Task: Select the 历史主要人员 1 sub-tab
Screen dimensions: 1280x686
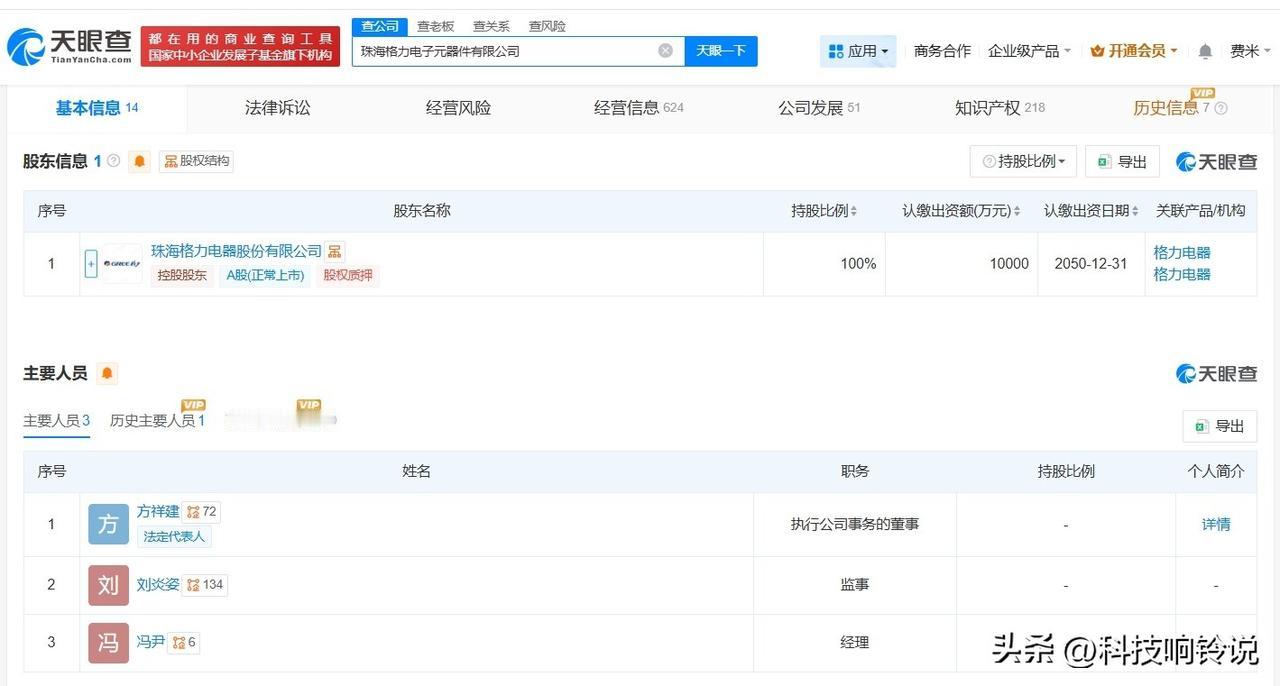Action: (157, 421)
